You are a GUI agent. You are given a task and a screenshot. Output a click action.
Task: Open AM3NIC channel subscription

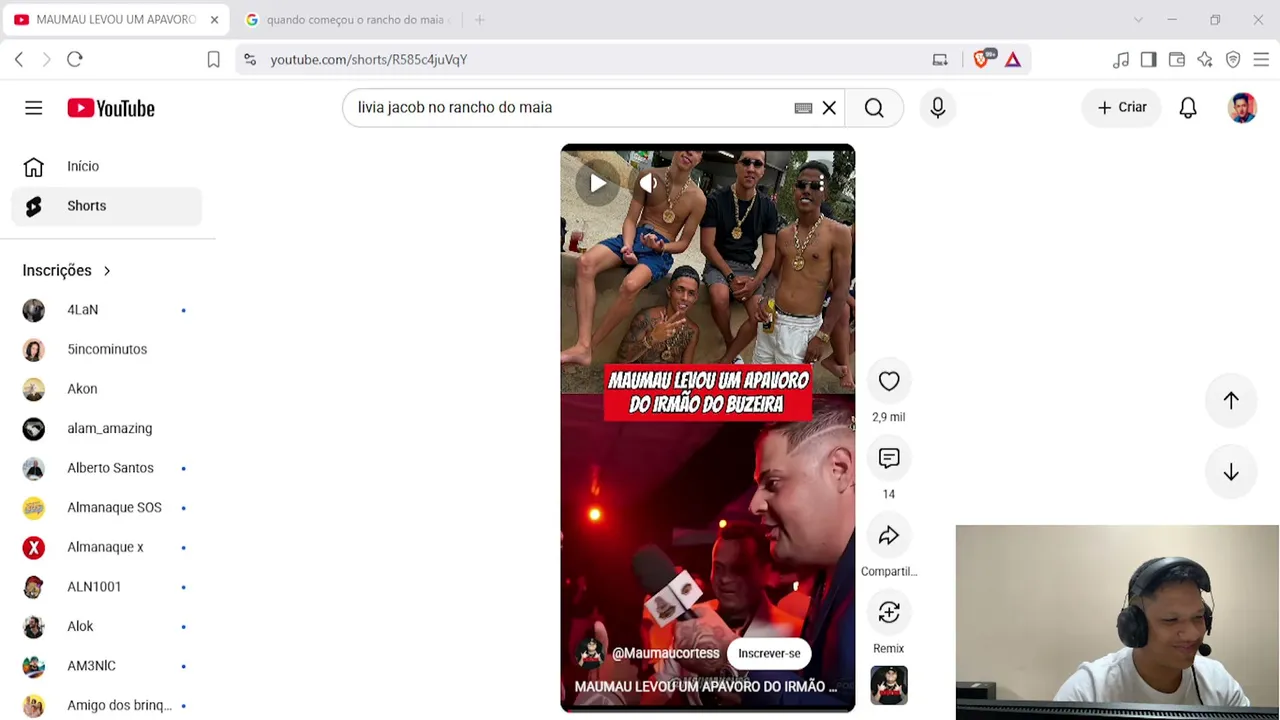pyautogui.click(x=107, y=666)
